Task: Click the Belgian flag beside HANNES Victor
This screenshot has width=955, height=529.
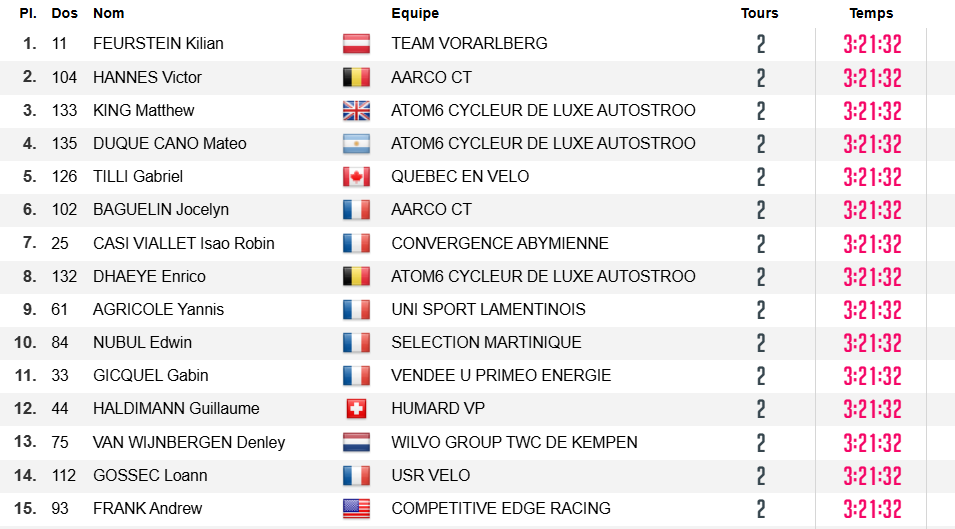Action: [x=356, y=77]
